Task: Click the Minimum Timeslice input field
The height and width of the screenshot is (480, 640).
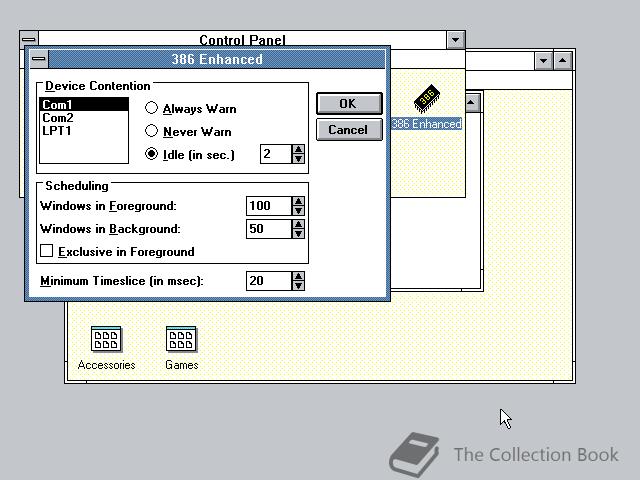Action: [269, 281]
